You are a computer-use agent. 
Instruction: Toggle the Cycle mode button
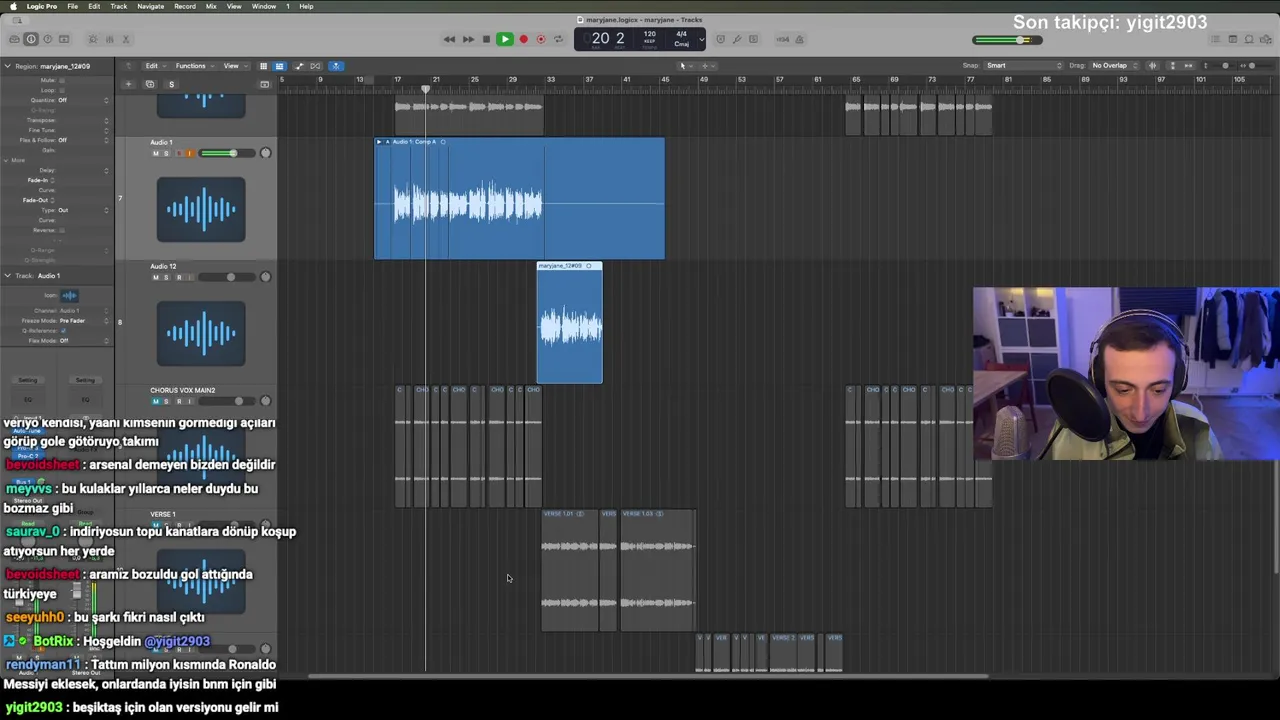pos(558,39)
